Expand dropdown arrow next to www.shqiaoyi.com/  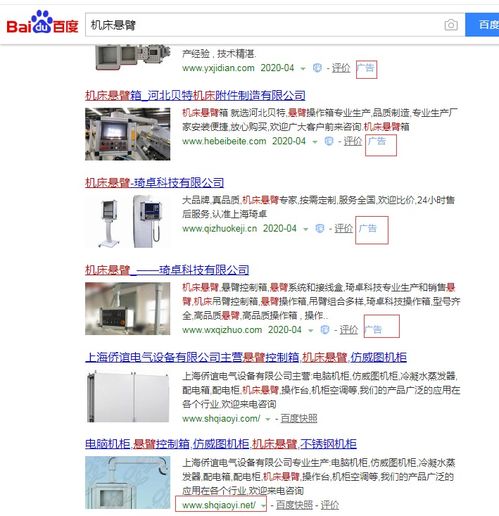[267, 419]
